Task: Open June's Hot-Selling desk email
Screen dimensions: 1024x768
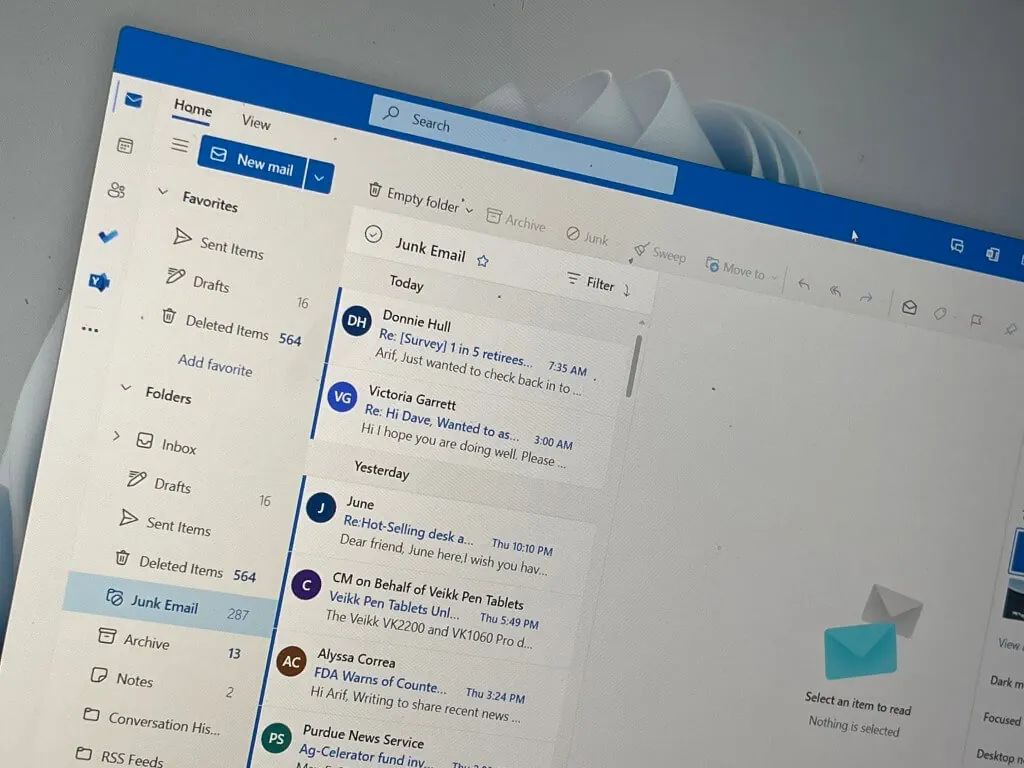Action: pos(444,539)
